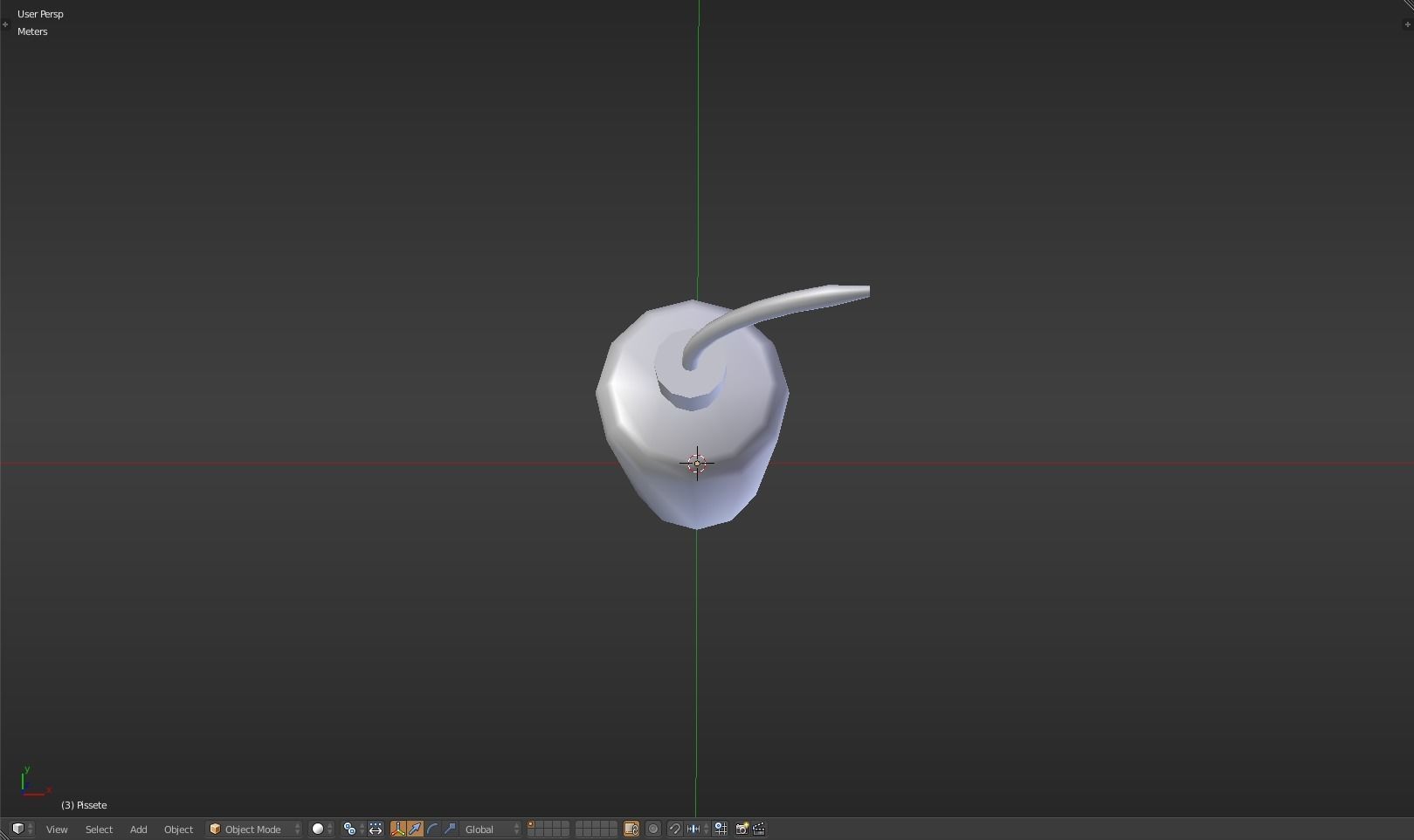The image size is (1414, 840).
Task: Open the viewport shading selector
Action: (x=322, y=829)
